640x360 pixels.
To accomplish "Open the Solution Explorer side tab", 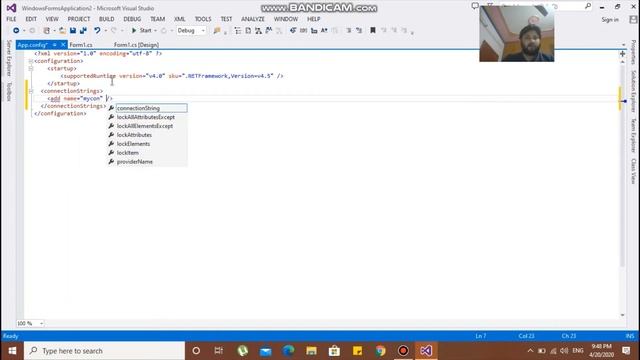I will coord(633,91).
